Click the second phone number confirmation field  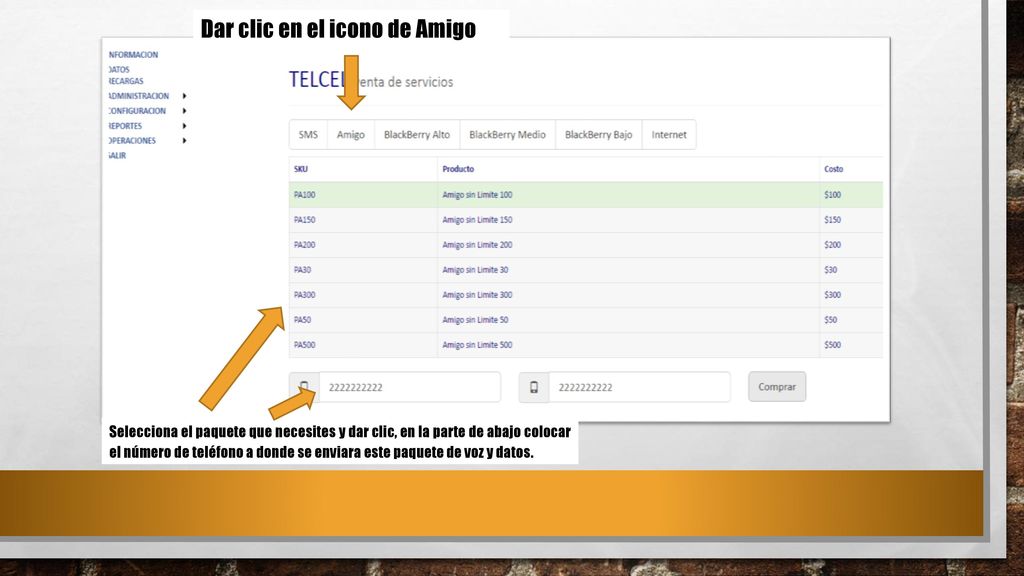tap(639, 387)
